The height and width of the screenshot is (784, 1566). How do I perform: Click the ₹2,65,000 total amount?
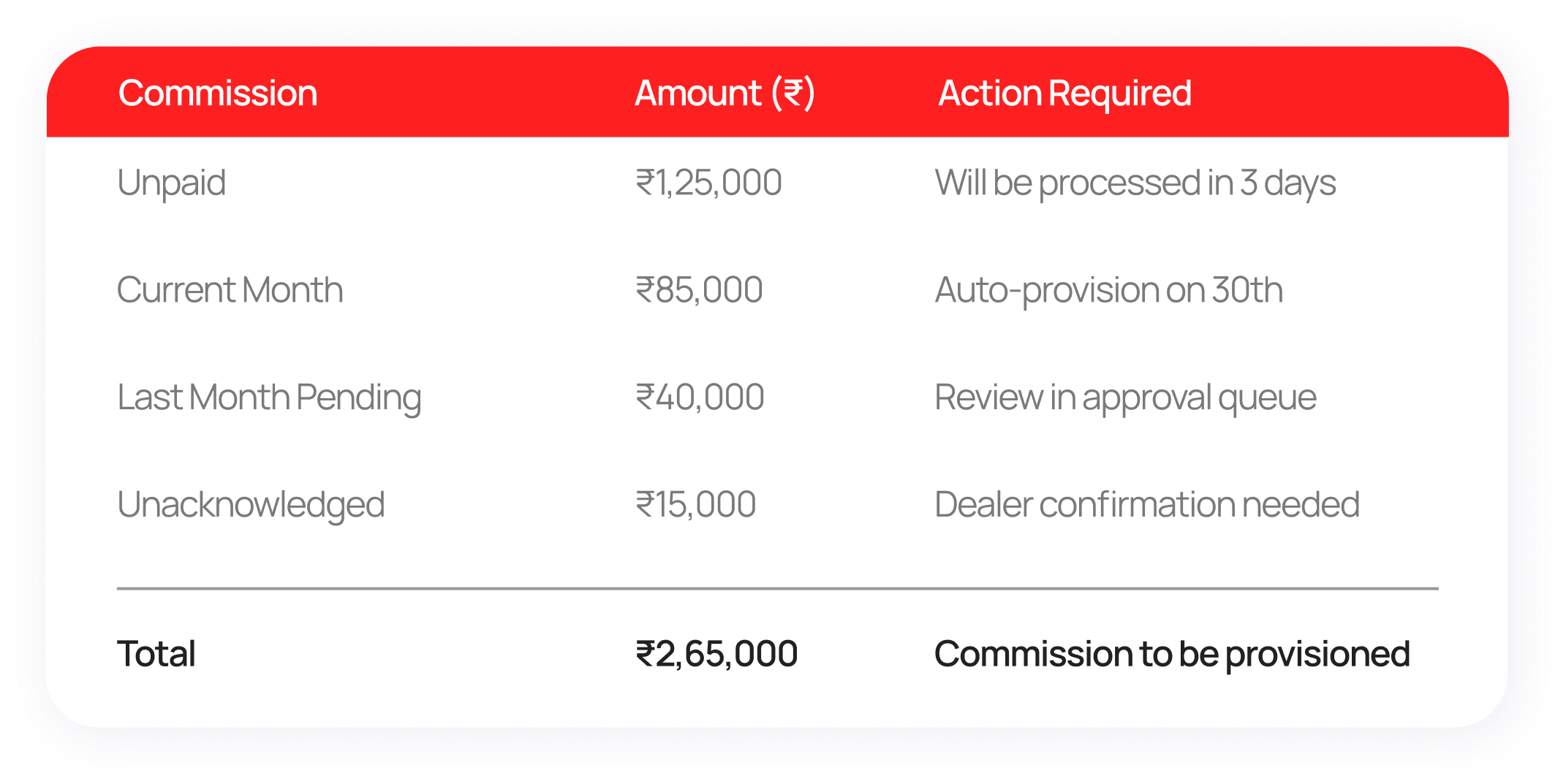tap(716, 653)
